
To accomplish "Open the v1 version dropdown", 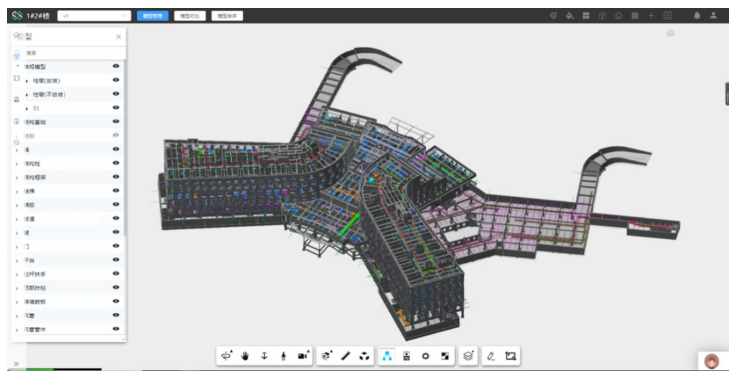I will [94, 16].
